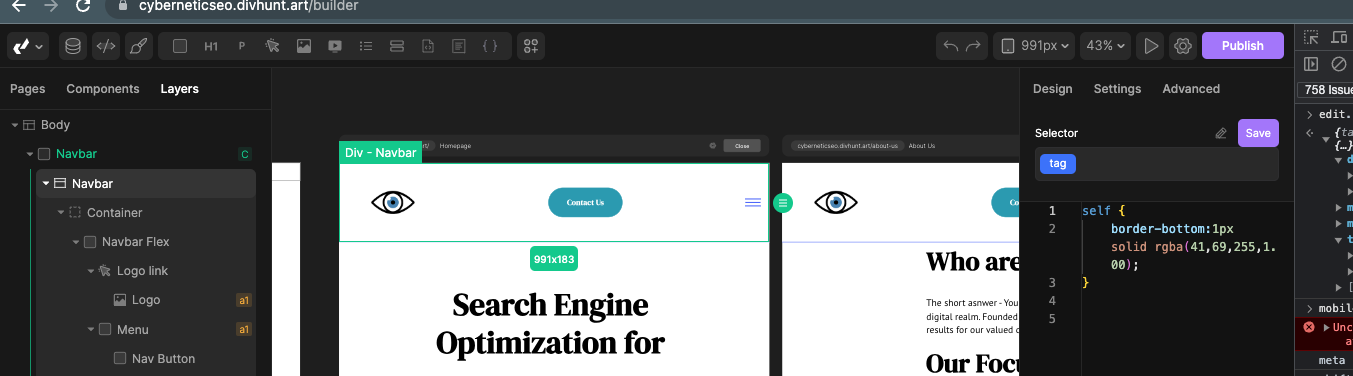Viewport: 1353px width, 376px height.
Task: Add an H1 heading element
Action: [x=211, y=46]
